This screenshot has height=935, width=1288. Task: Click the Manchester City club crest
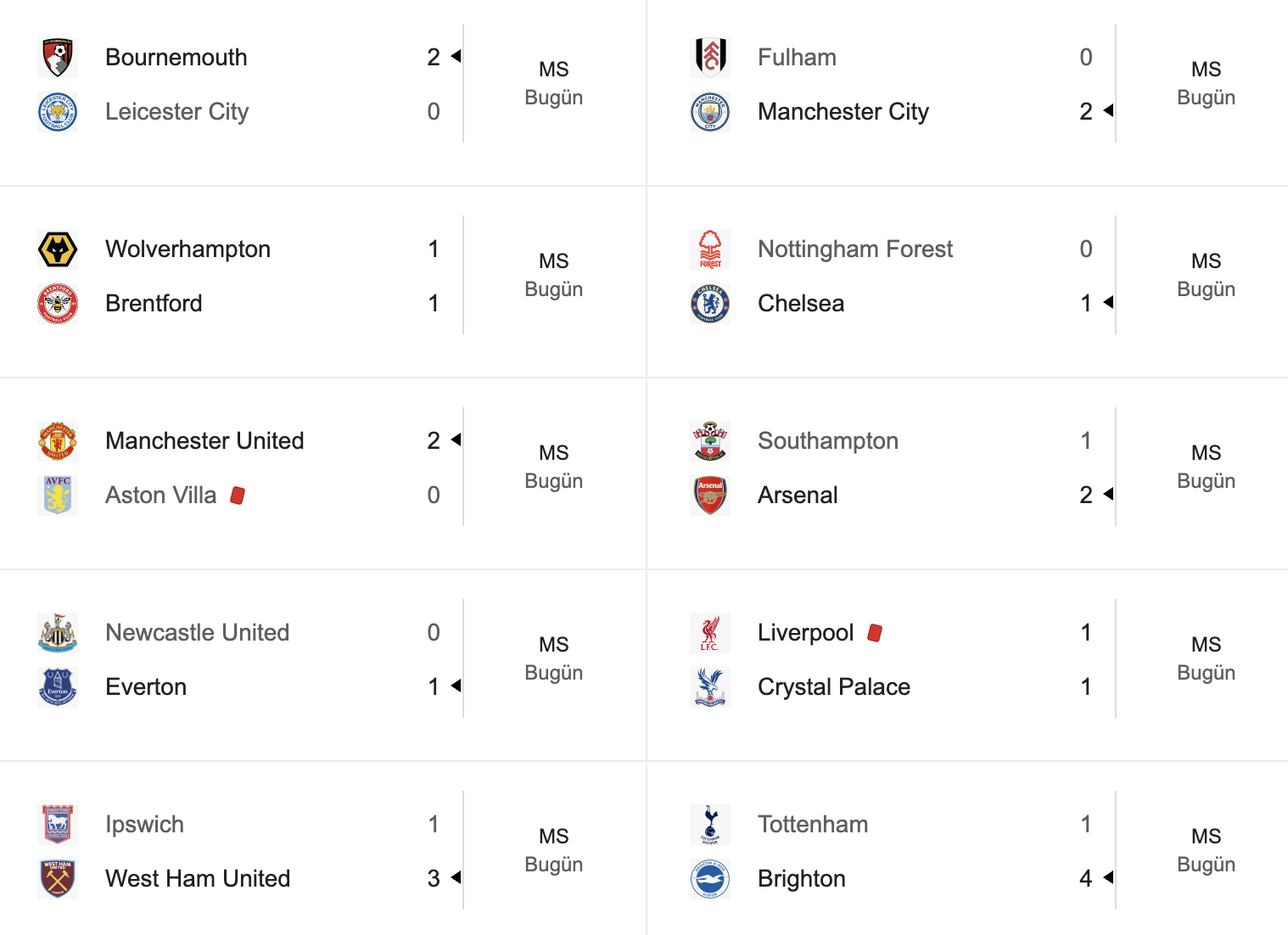710,112
